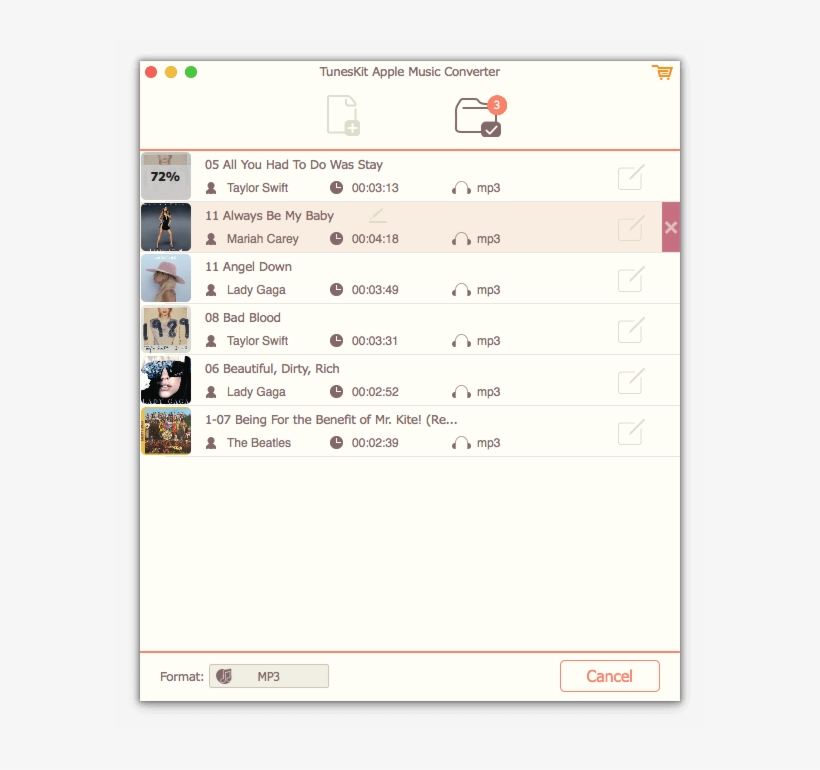Edit metadata of Angel Down
This screenshot has width=820, height=770.
click(x=630, y=279)
